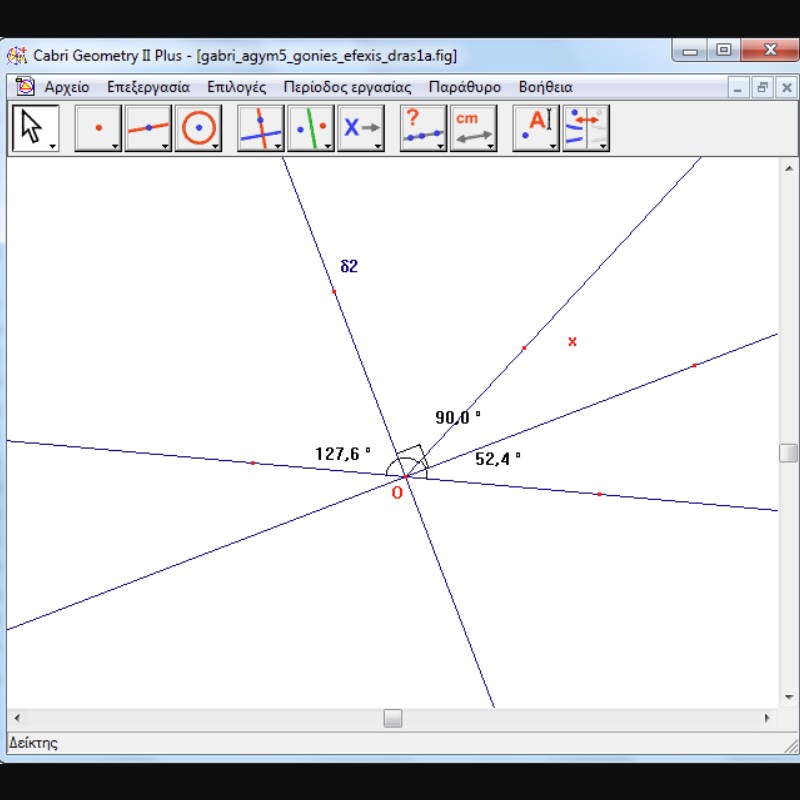Open the Constructions tool dropdown arrow
Screen dimensions: 800x800
(278, 146)
